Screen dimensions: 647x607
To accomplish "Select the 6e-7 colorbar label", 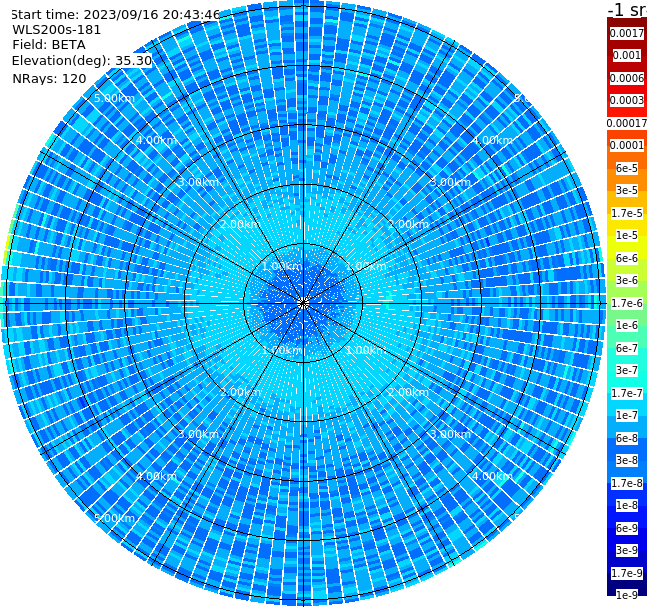I will (627, 348).
